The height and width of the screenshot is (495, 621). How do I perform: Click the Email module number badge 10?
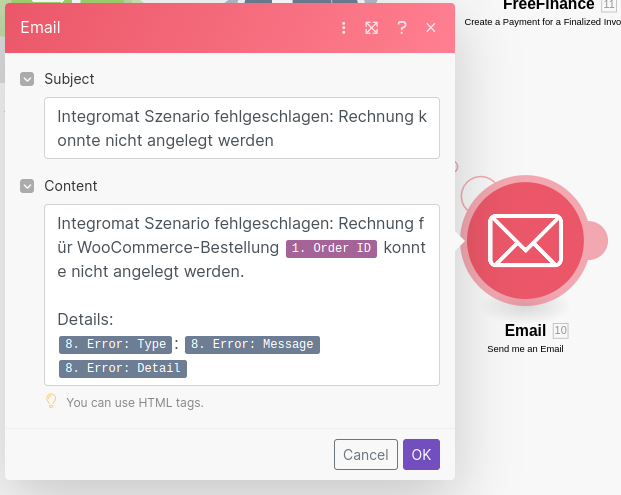[560, 331]
